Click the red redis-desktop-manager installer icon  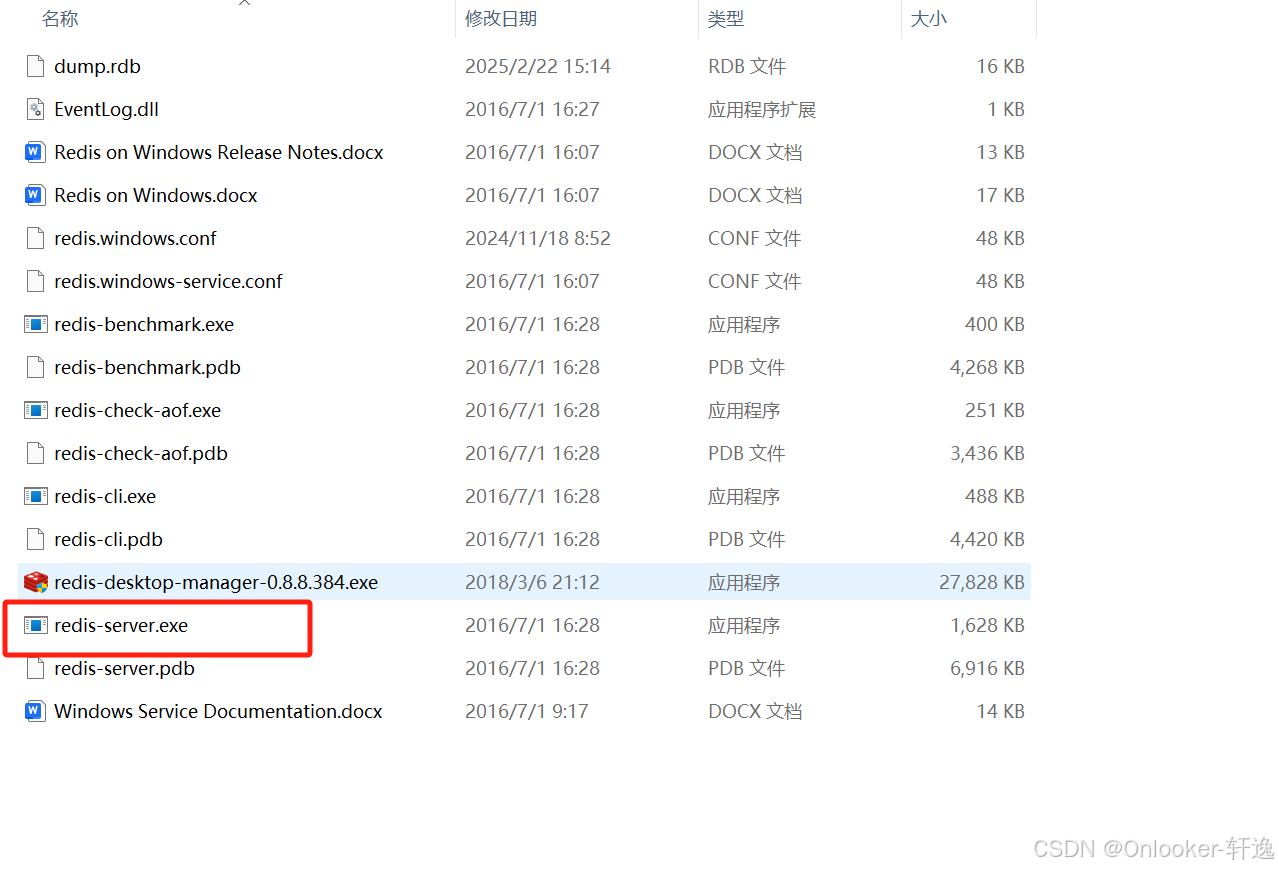point(35,583)
